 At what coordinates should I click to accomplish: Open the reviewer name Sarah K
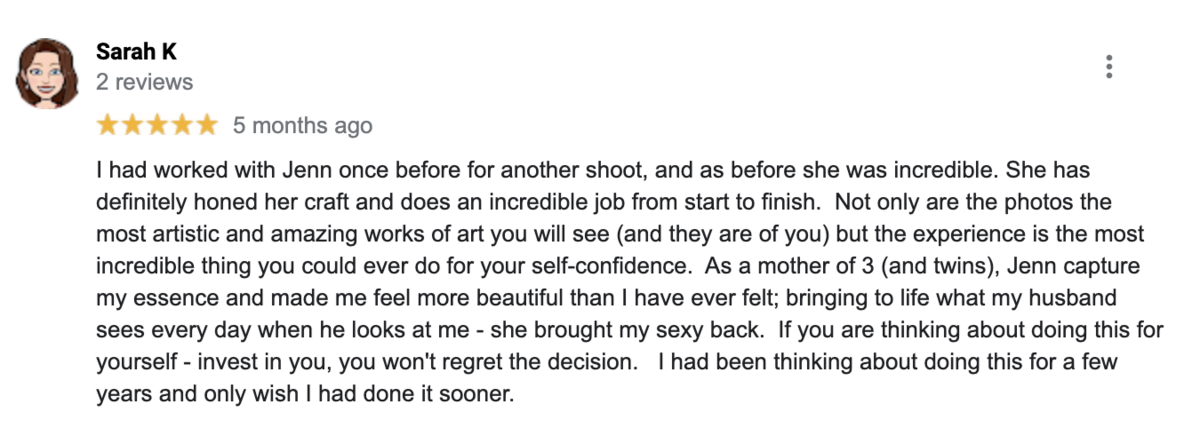[136, 52]
